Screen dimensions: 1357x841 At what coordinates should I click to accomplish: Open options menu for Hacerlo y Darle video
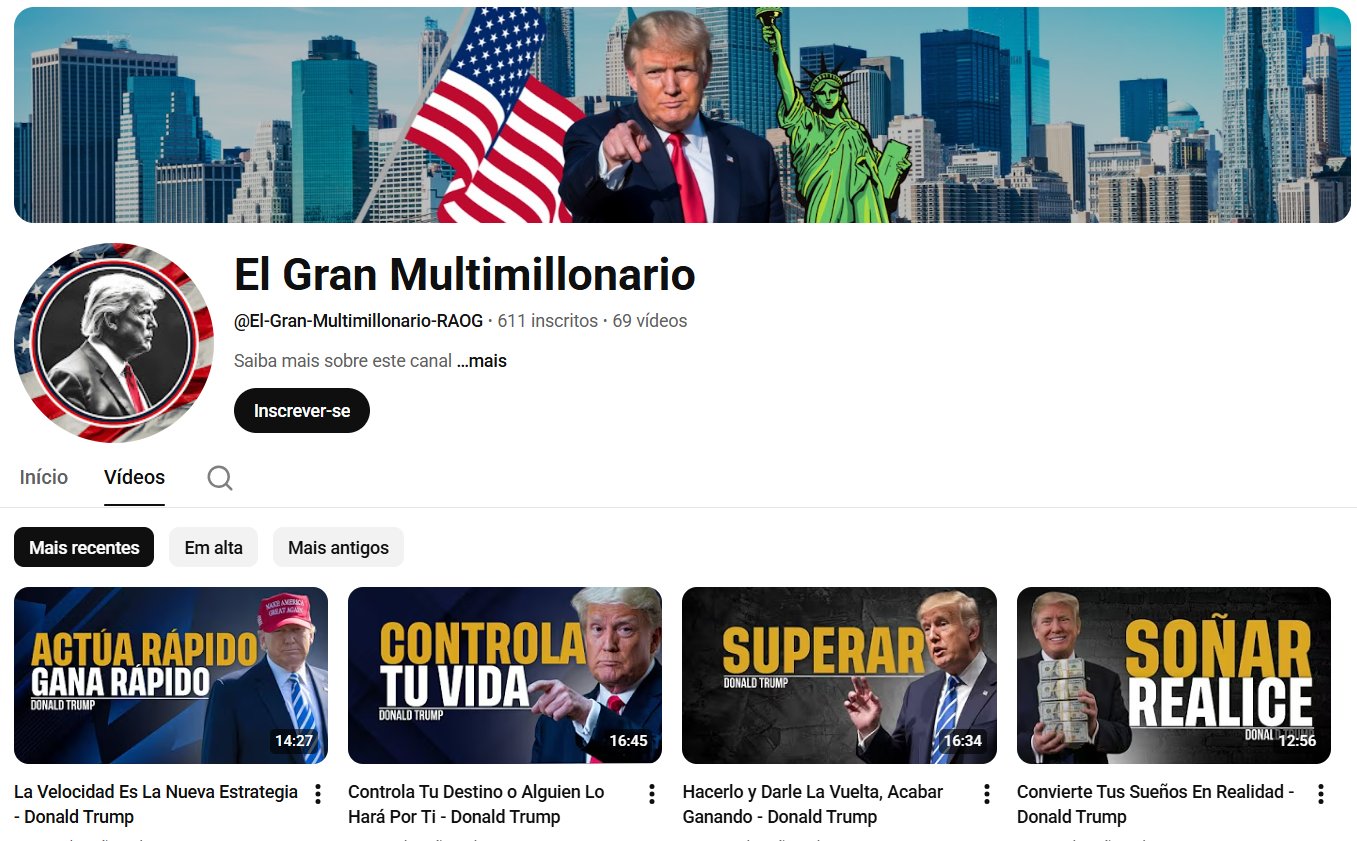987,794
